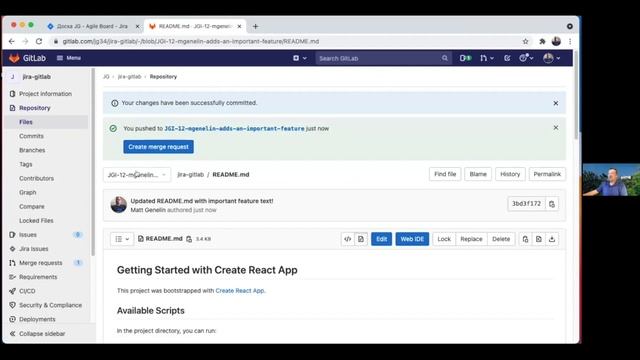The image size is (640, 360).
Task: Click the Lock button
Action: 444,239
